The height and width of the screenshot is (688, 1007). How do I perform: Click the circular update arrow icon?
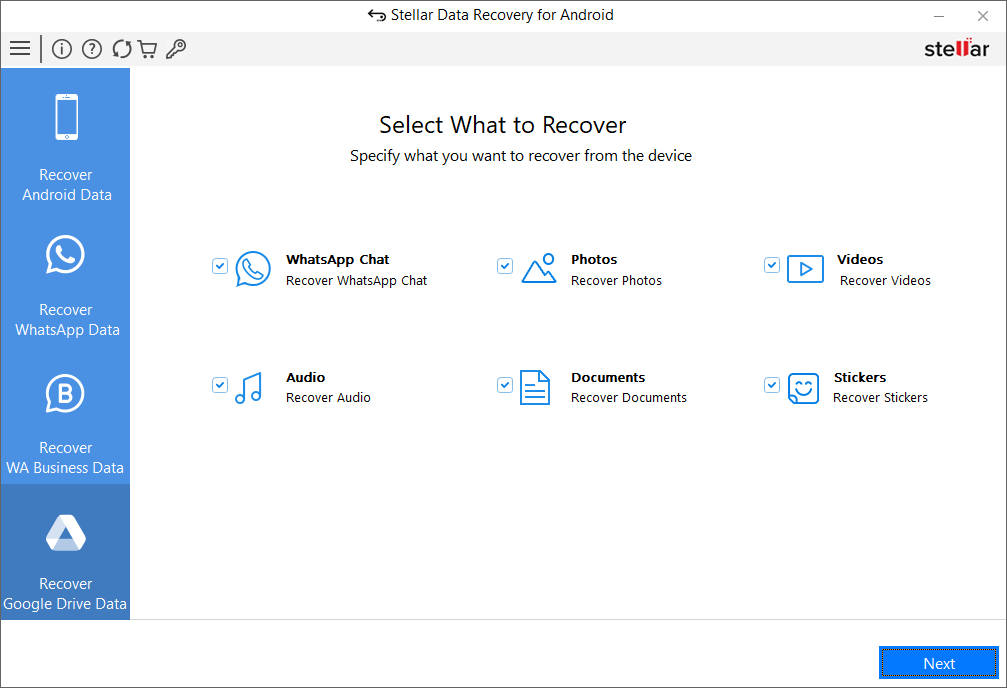[122, 49]
